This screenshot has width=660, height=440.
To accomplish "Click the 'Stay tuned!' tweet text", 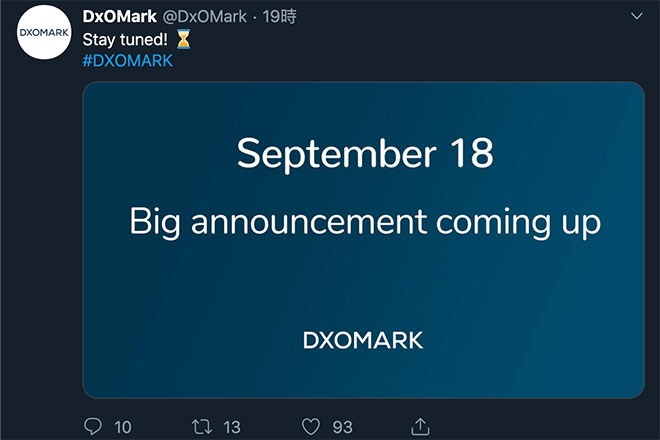I will tap(125, 40).
